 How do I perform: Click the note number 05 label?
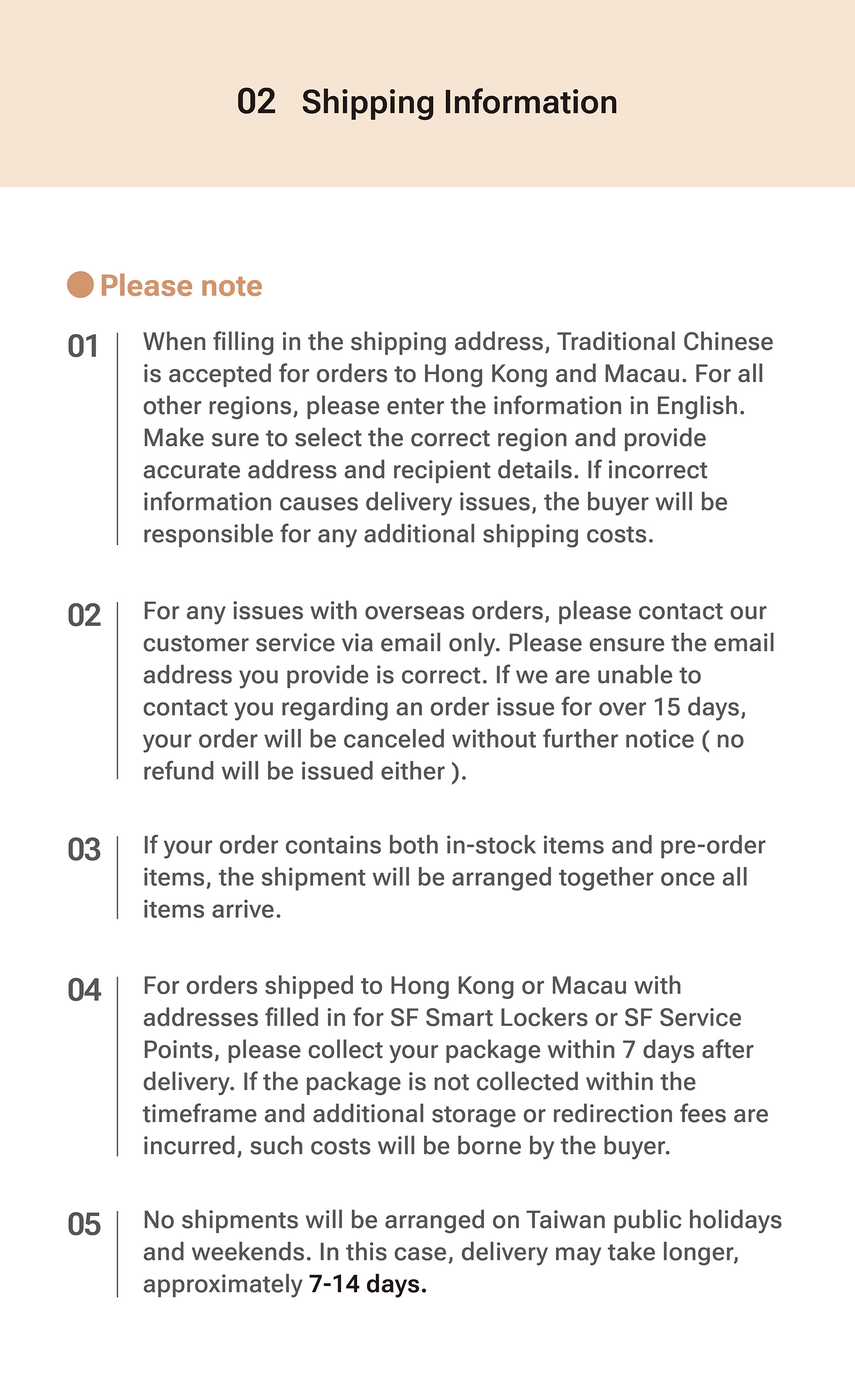[84, 1224]
